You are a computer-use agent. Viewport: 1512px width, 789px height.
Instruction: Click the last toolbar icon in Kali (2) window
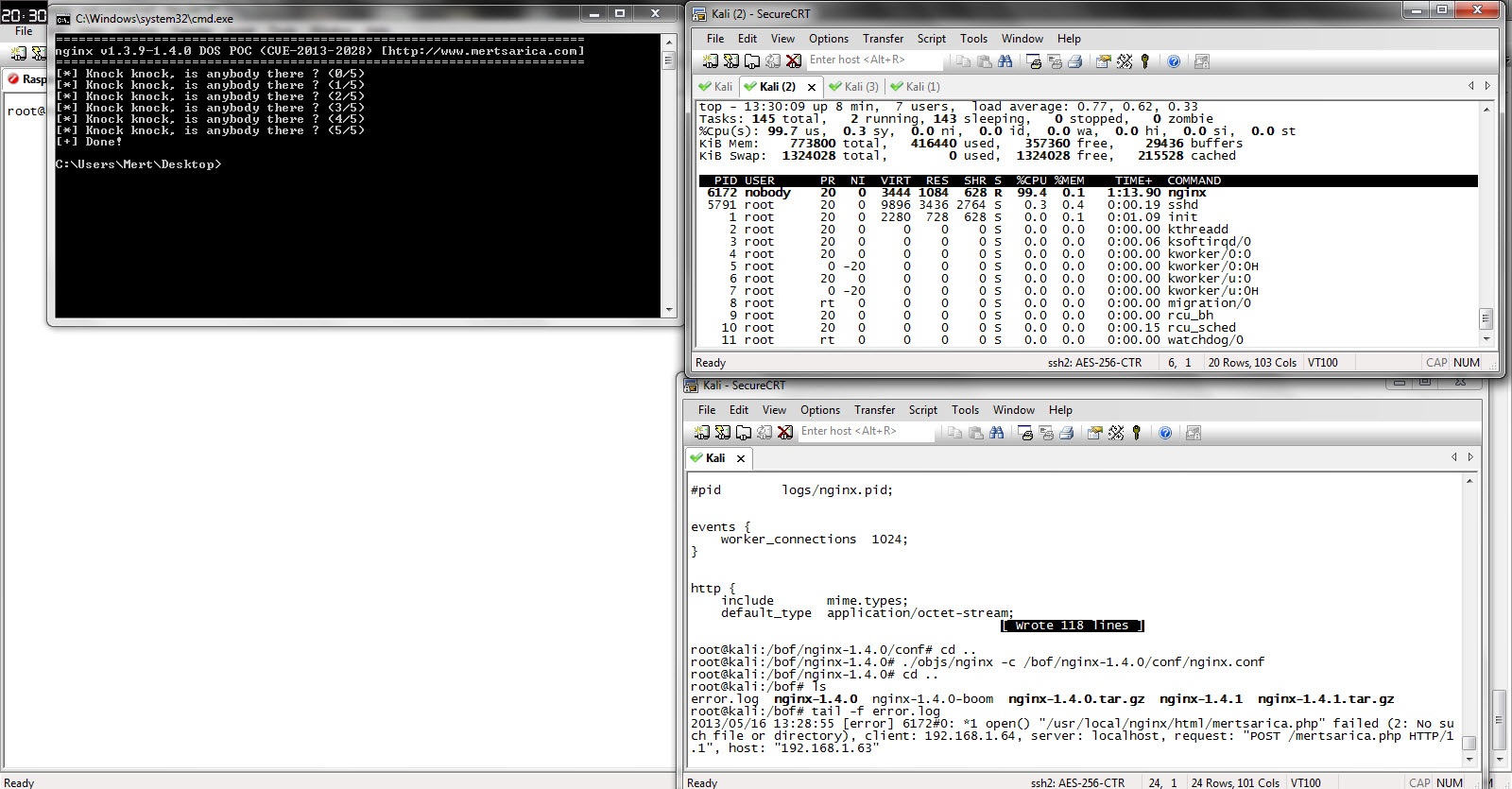tap(1202, 60)
